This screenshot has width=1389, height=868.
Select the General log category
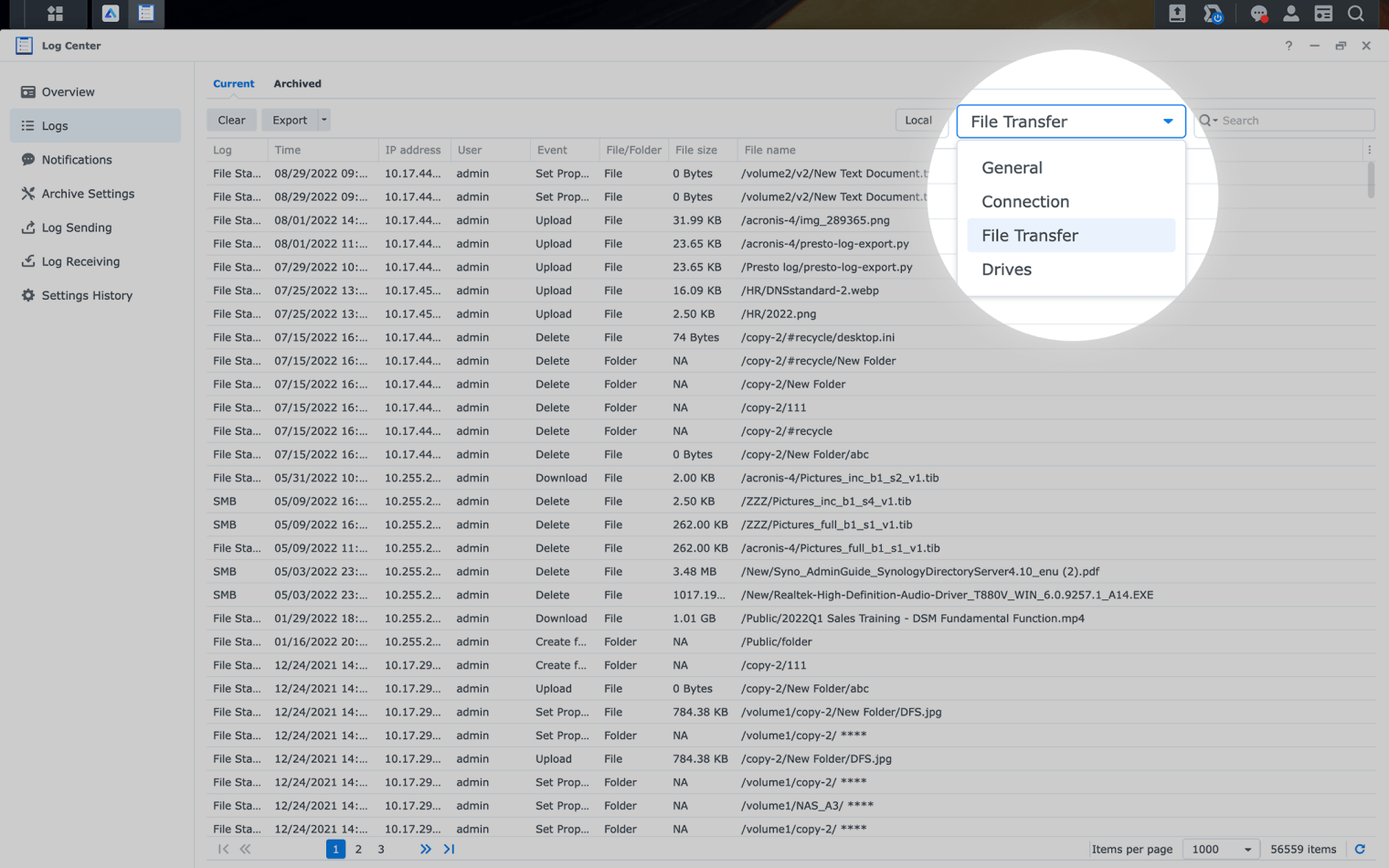point(1012,167)
